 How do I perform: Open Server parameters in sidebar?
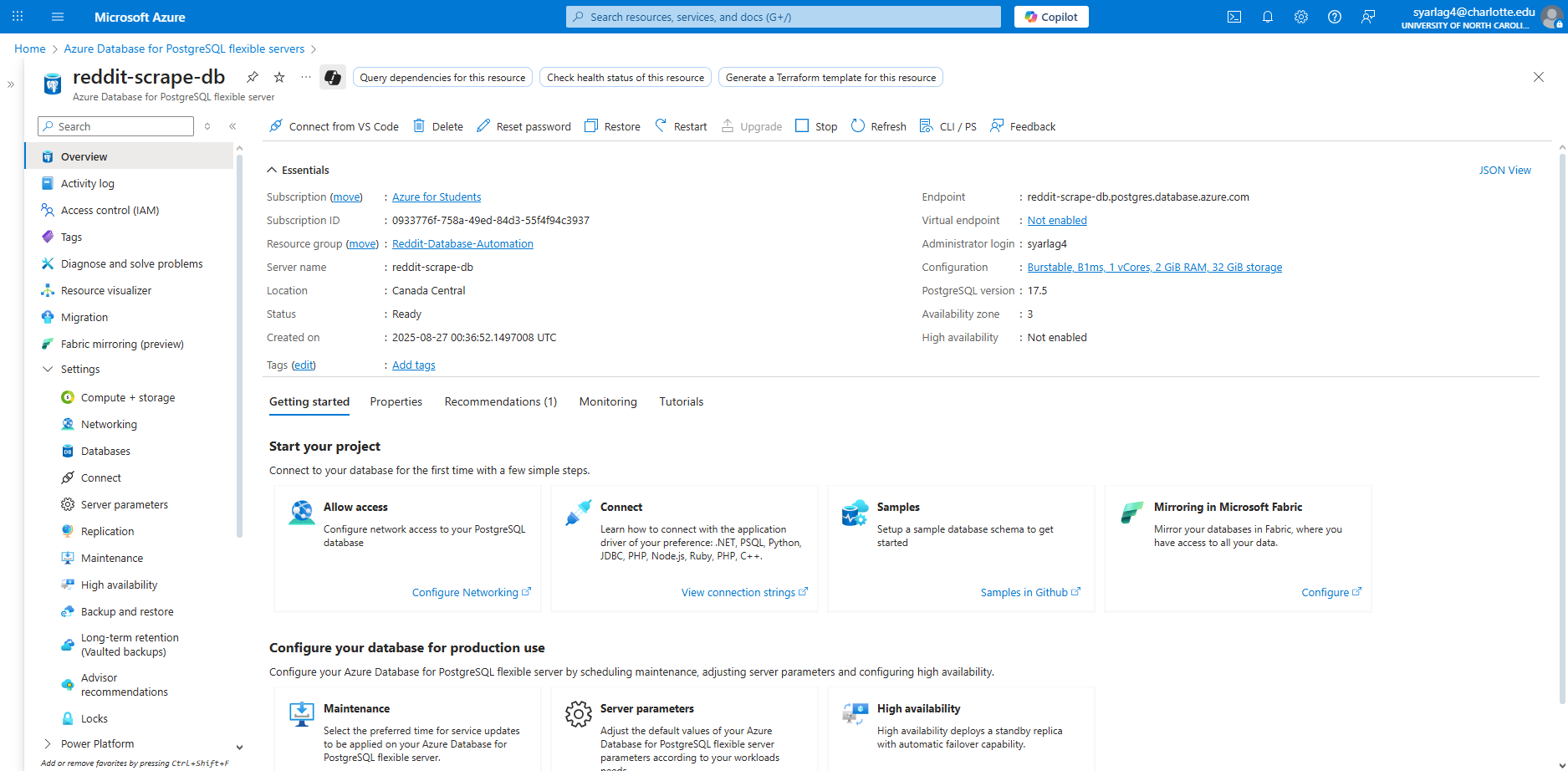tap(125, 504)
